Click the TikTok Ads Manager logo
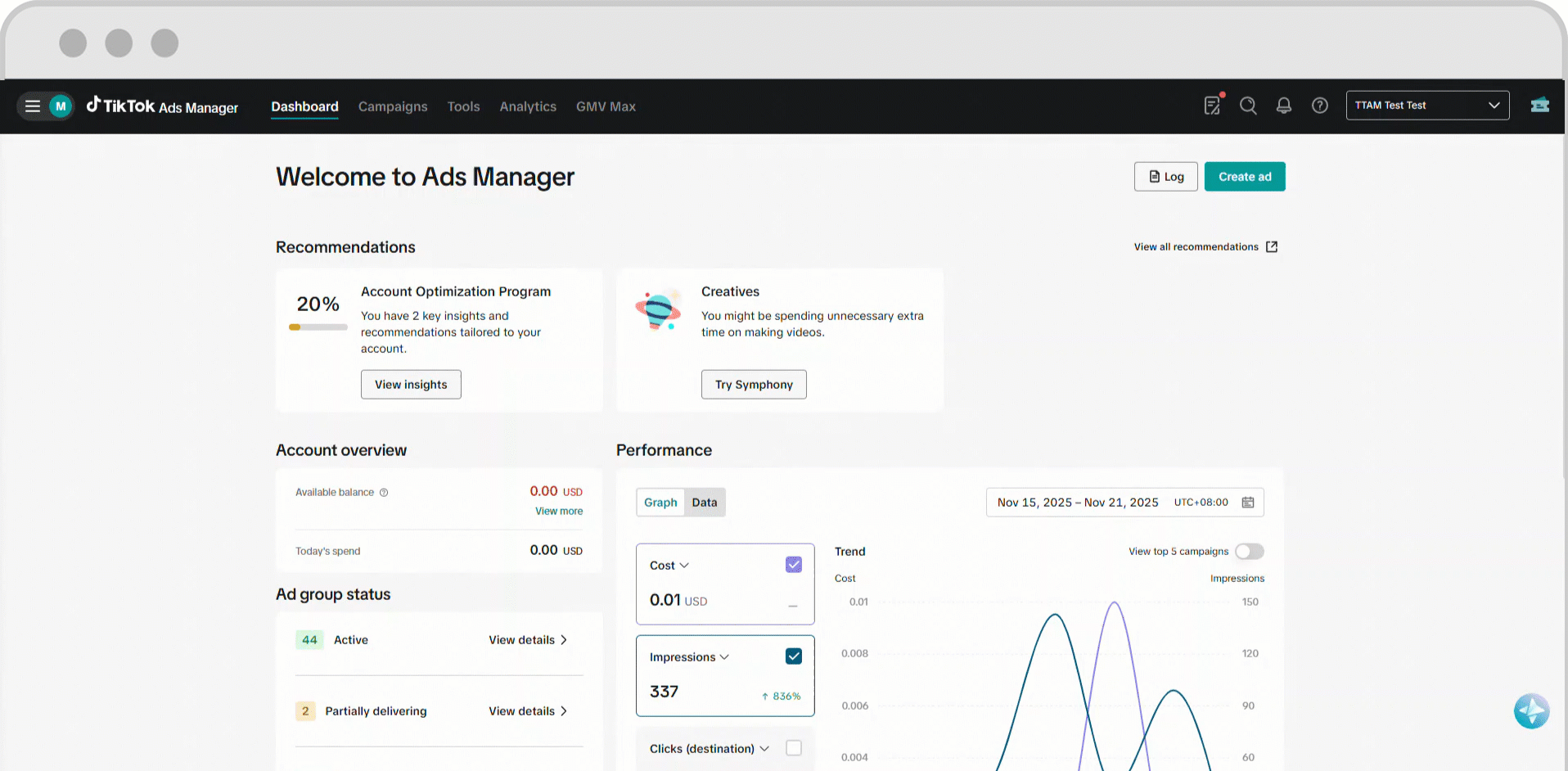 pyautogui.click(x=162, y=106)
